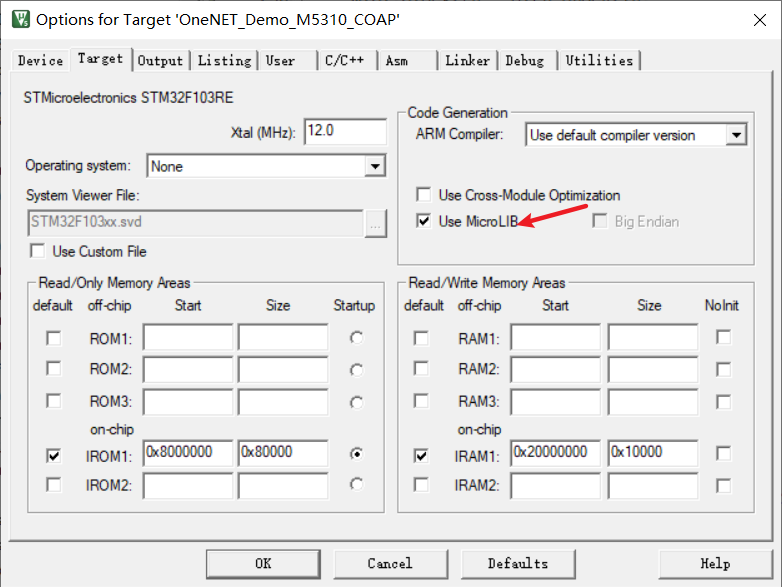Open the Utilities tab

point(599,61)
